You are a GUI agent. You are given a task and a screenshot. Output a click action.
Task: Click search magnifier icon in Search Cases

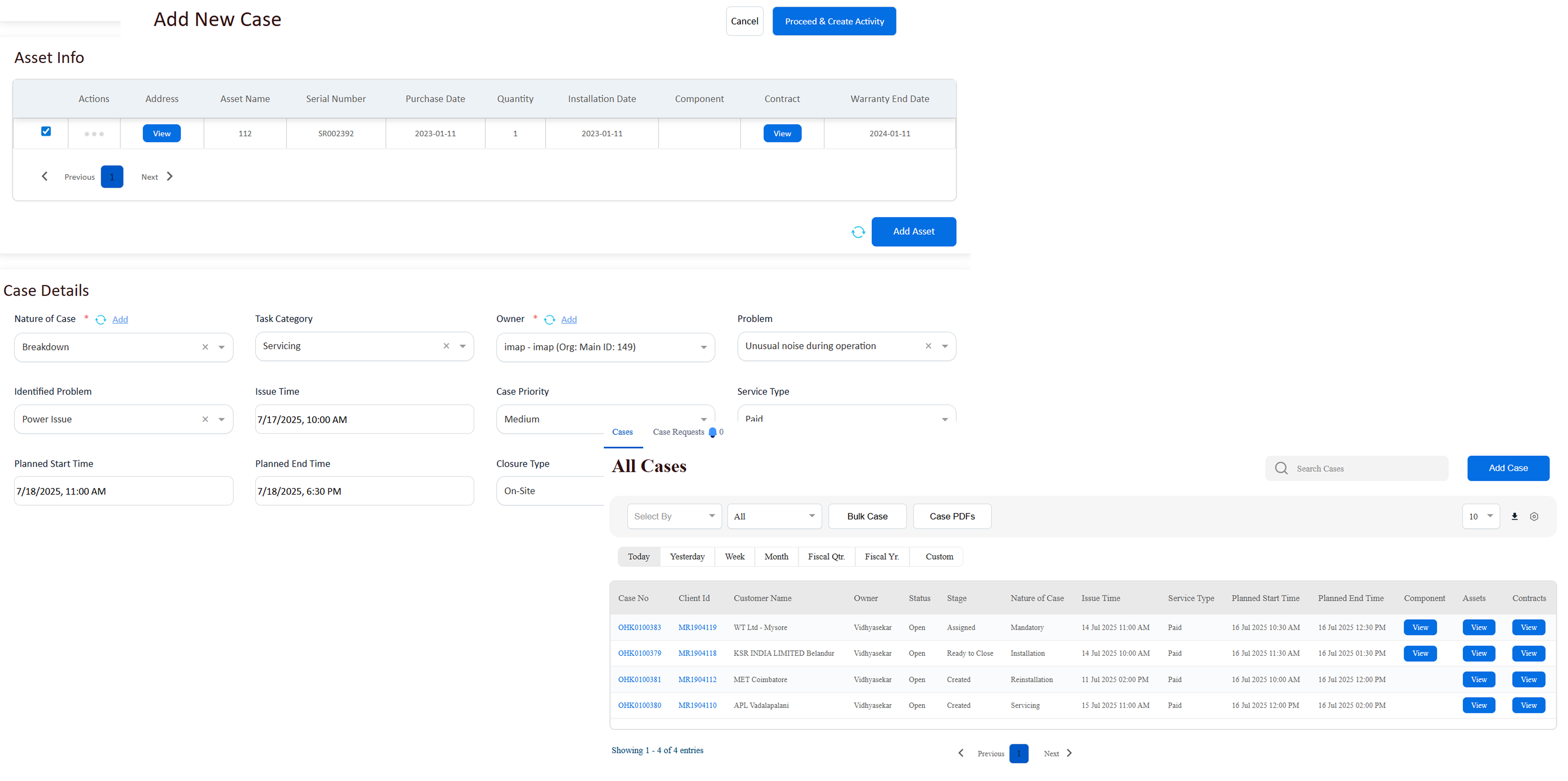(x=1281, y=468)
